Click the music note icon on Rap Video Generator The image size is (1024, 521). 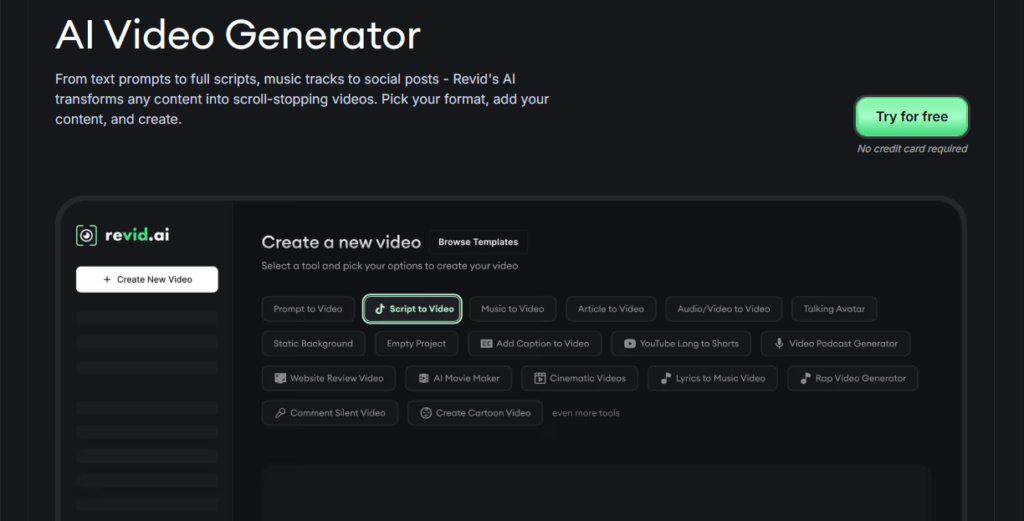pyautogui.click(x=805, y=378)
